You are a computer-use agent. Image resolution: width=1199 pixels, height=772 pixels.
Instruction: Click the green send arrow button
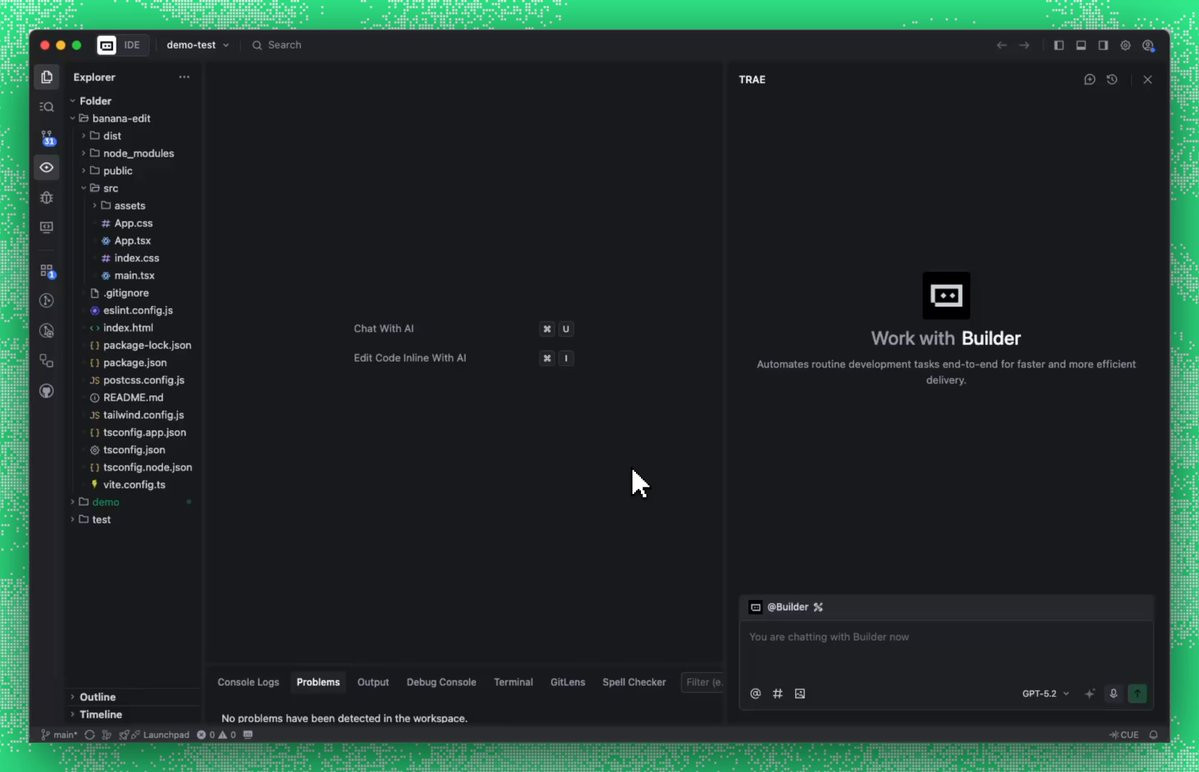pyautogui.click(x=1138, y=693)
